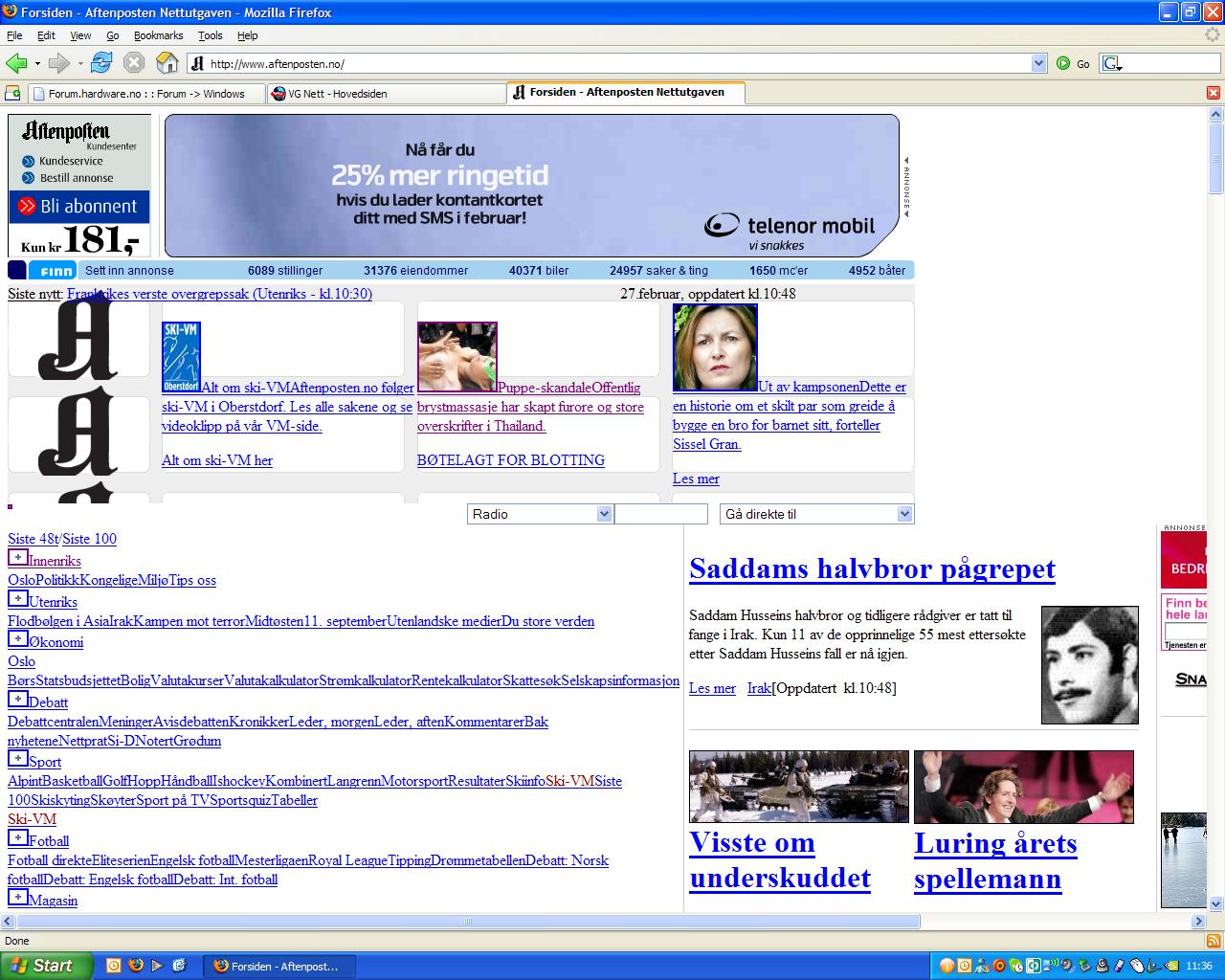The width and height of the screenshot is (1225, 980).
Task: Open the Gå direkte til dropdown
Action: click(816, 514)
